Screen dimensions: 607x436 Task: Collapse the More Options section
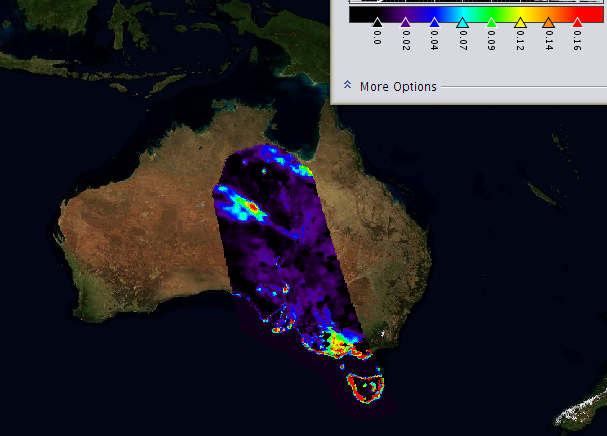coord(347,85)
